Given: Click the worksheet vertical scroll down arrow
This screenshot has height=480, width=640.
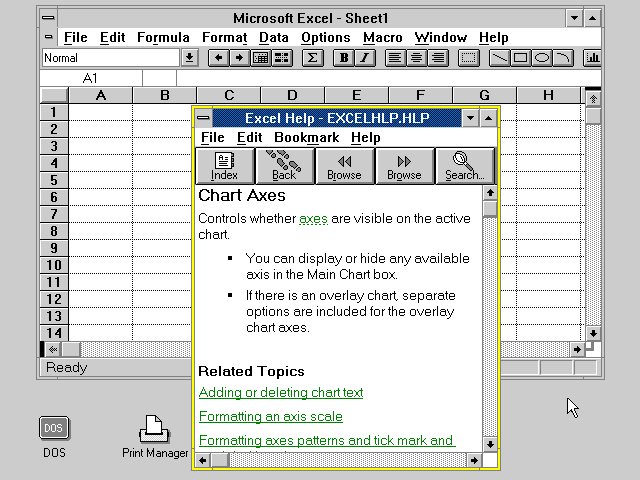Looking at the screenshot, I should pos(593,333).
